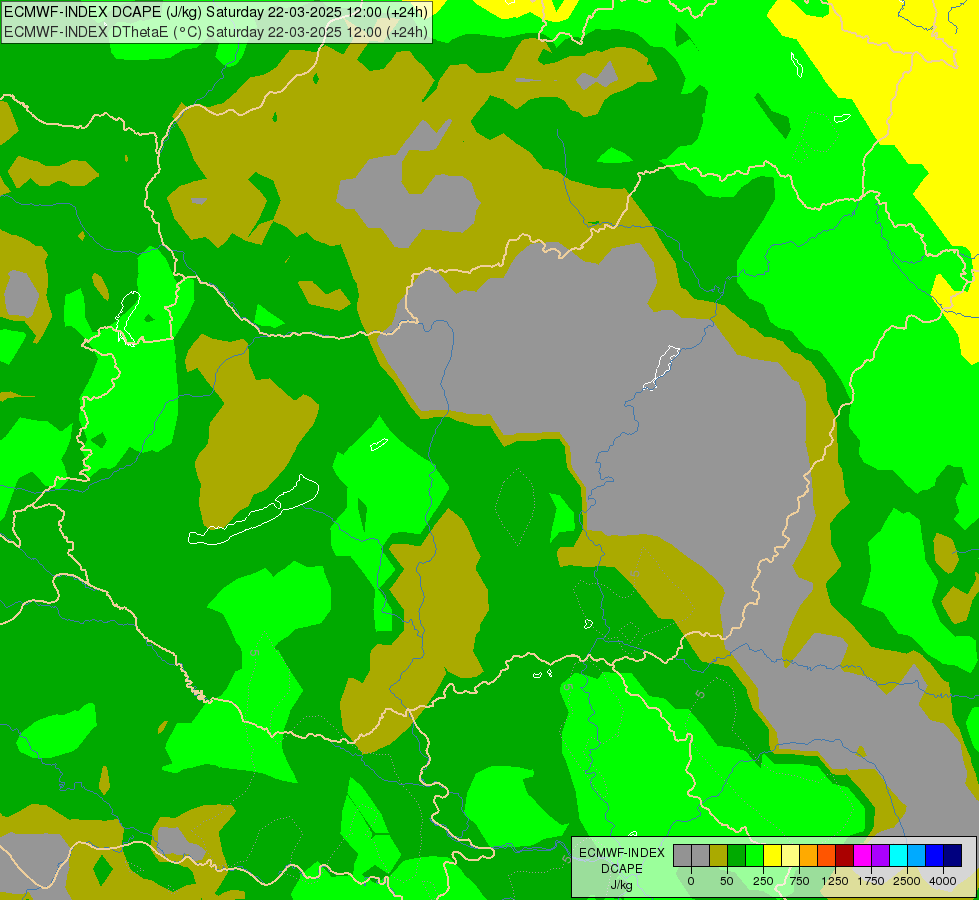The height and width of the screenshot is (900, 979).
Task: Select the pure yellow legend swatch
Action: [x=772, y=856]
